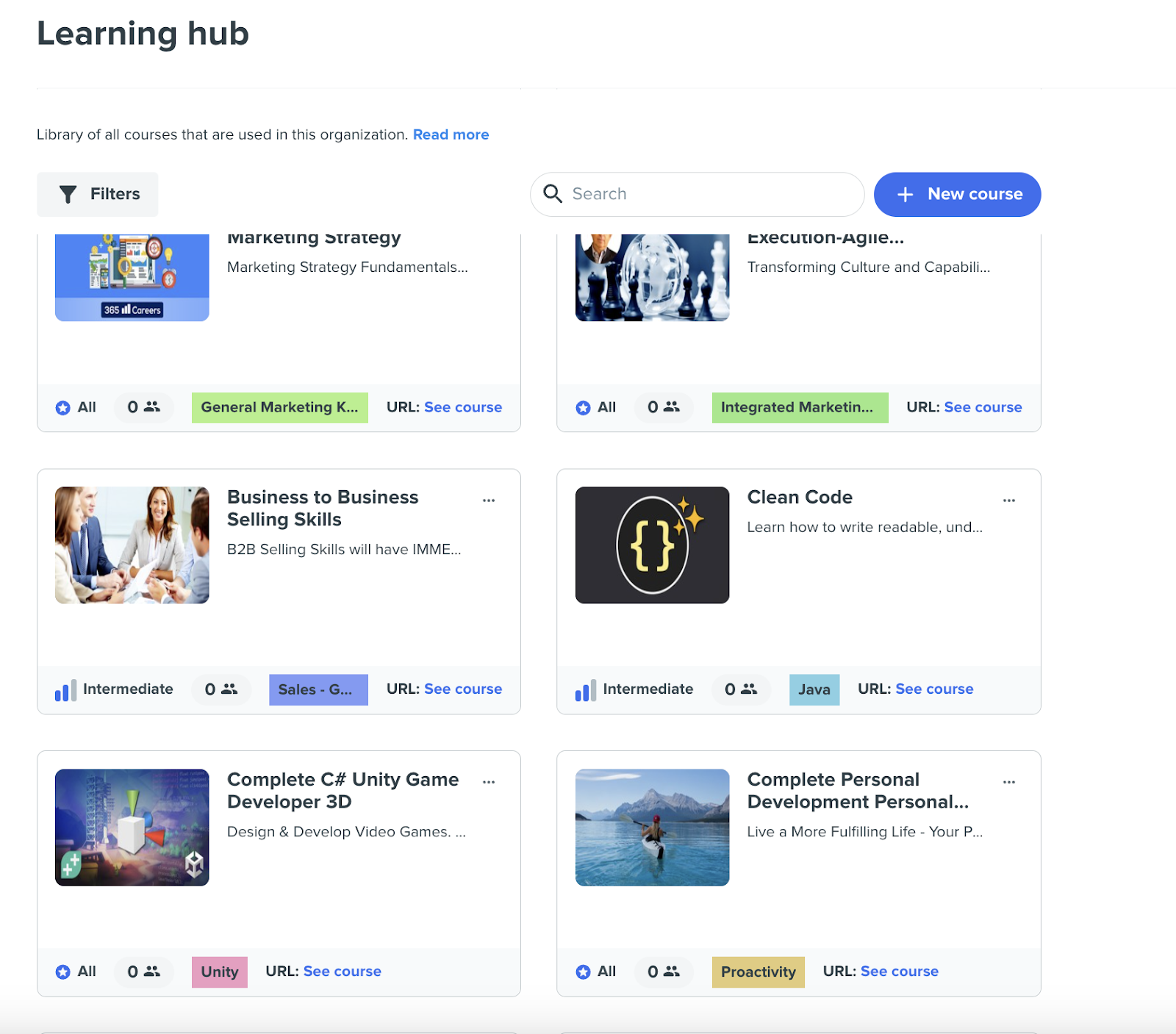Click the enrolled users icon on Execution-Agile
Image resolution: width=1176 pixels, height=1034 pixels.
tap(672, 406)
